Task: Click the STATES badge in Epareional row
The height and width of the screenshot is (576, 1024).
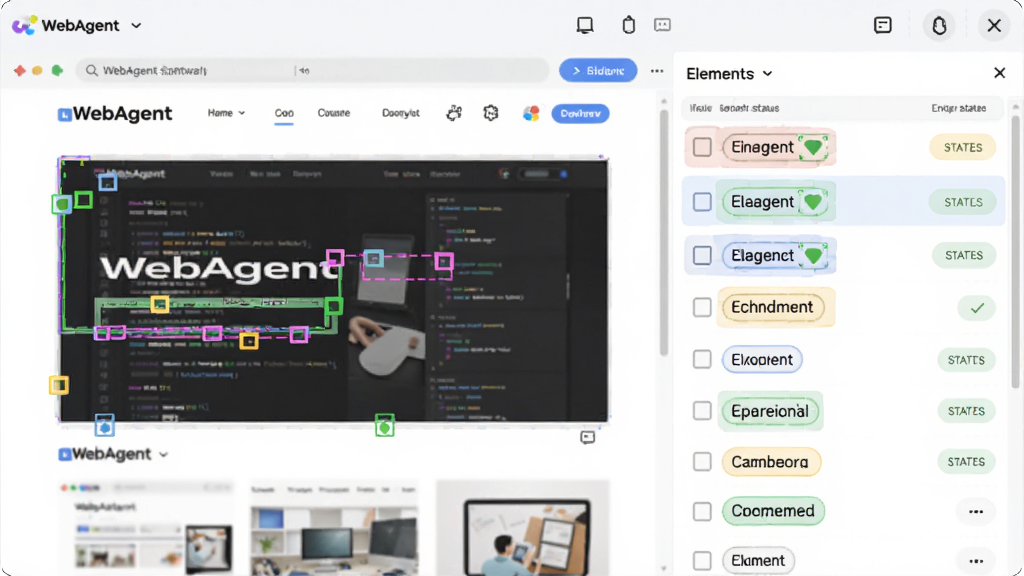Action: 966,411
